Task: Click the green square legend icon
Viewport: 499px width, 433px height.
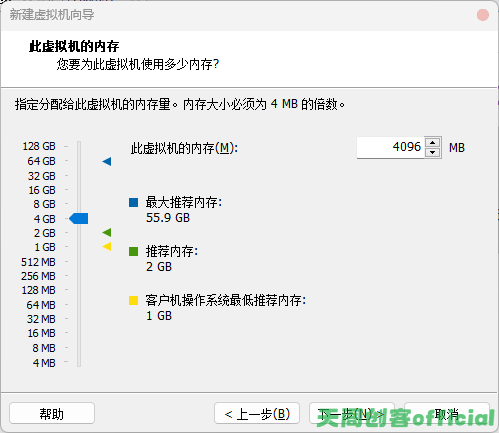Action: tap(133, 251)
